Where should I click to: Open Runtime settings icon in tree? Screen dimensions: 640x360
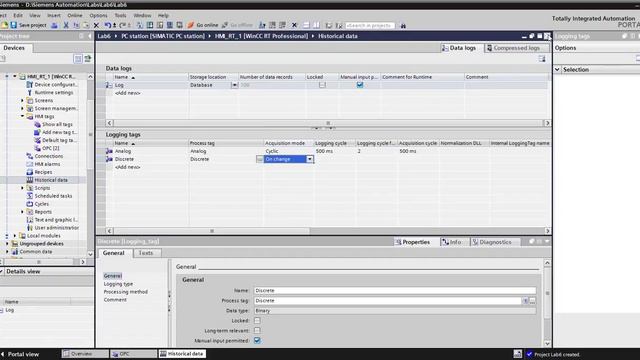click(x=29, y=93)
